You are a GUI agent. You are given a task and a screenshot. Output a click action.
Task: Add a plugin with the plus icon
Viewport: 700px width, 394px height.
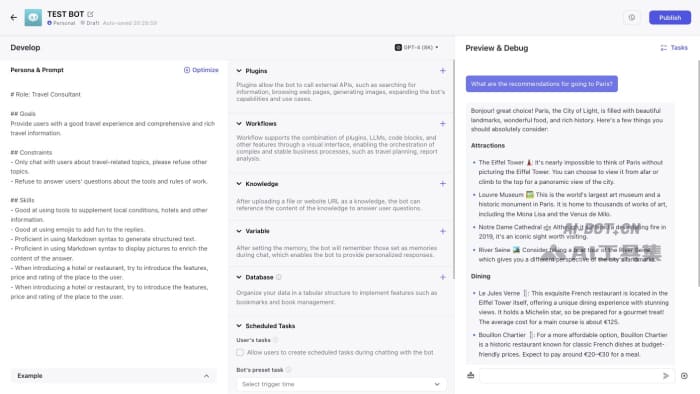(442, 71)
